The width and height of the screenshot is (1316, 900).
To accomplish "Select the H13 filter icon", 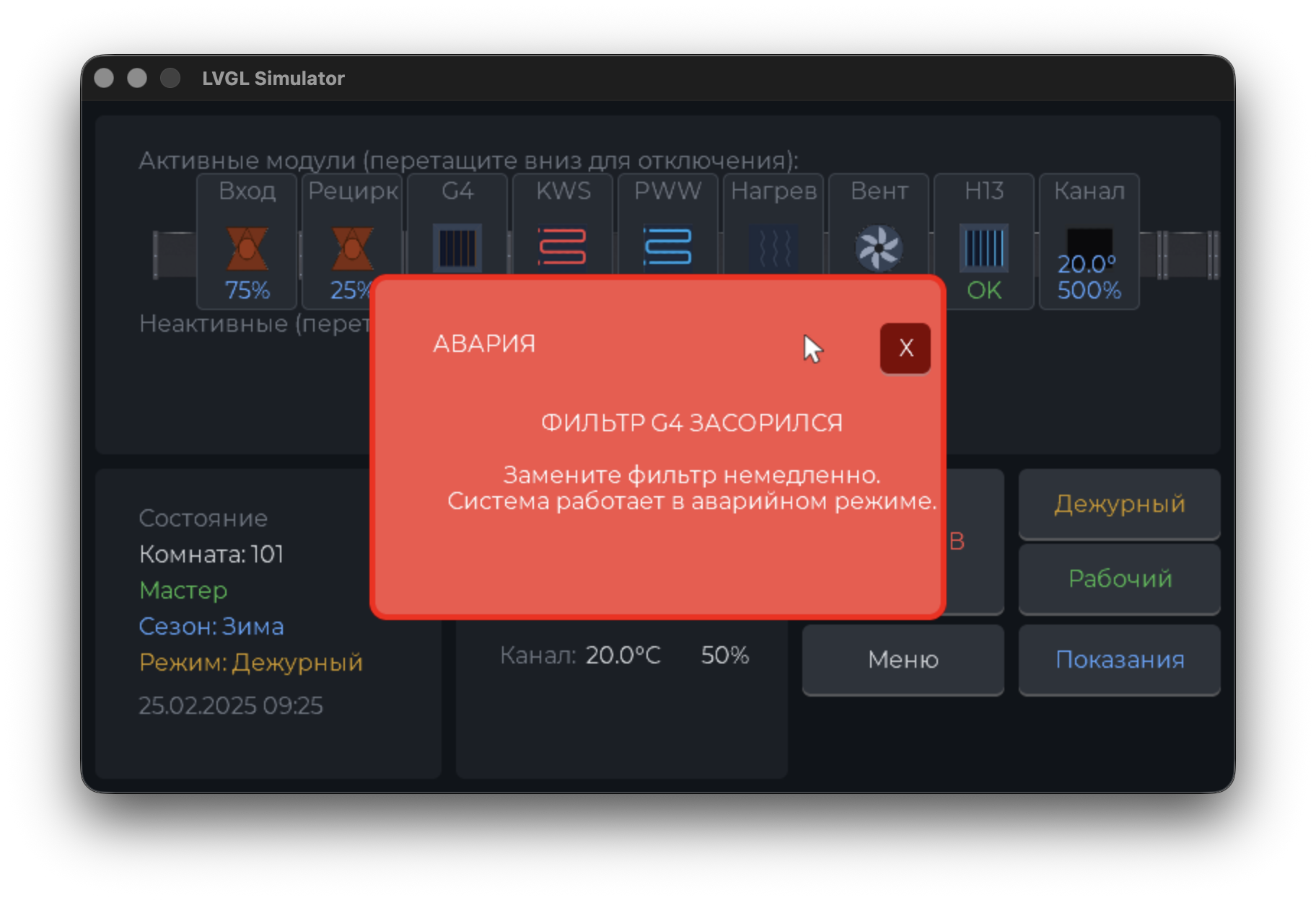I will pyautogui.click(x=983, y=247).
